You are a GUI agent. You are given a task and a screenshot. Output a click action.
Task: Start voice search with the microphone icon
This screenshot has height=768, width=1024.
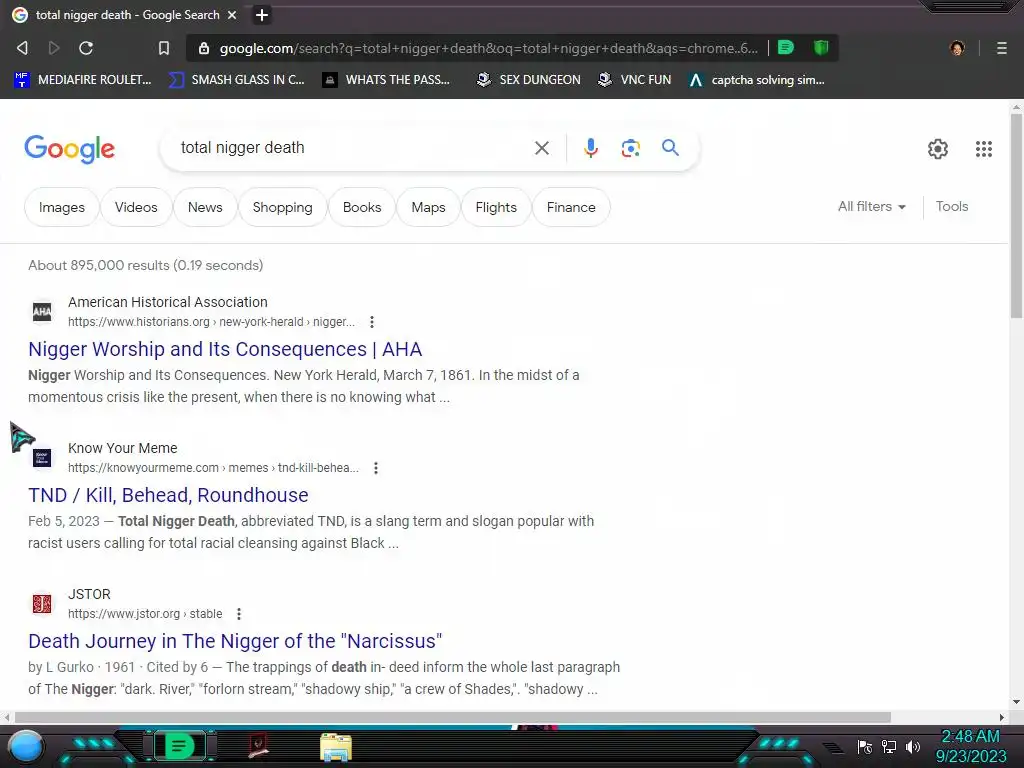(590, 148)
